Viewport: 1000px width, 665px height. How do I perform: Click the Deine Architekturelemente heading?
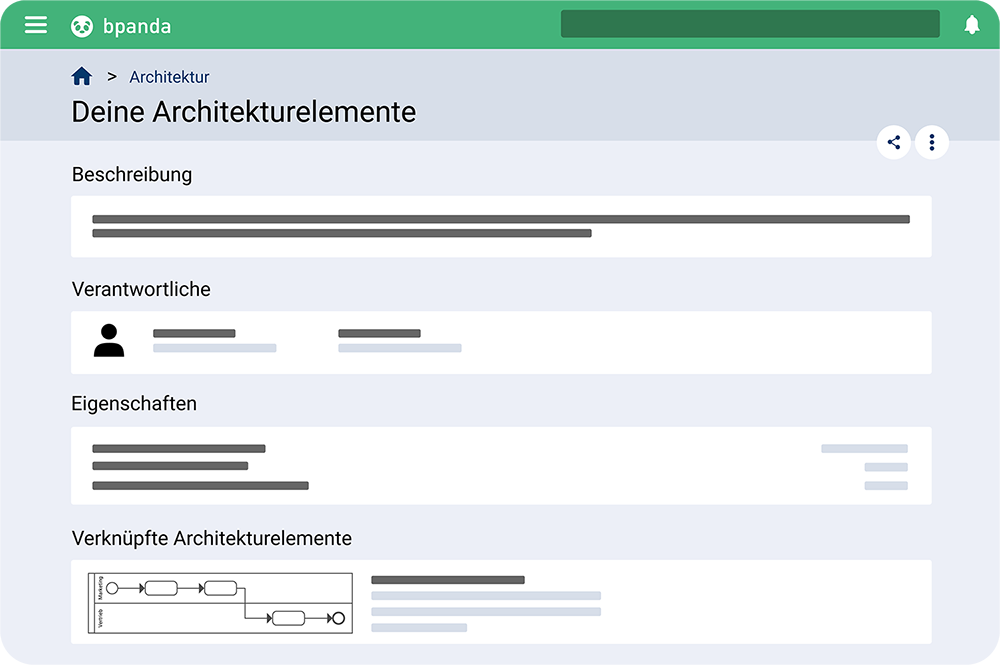point(243,112)
